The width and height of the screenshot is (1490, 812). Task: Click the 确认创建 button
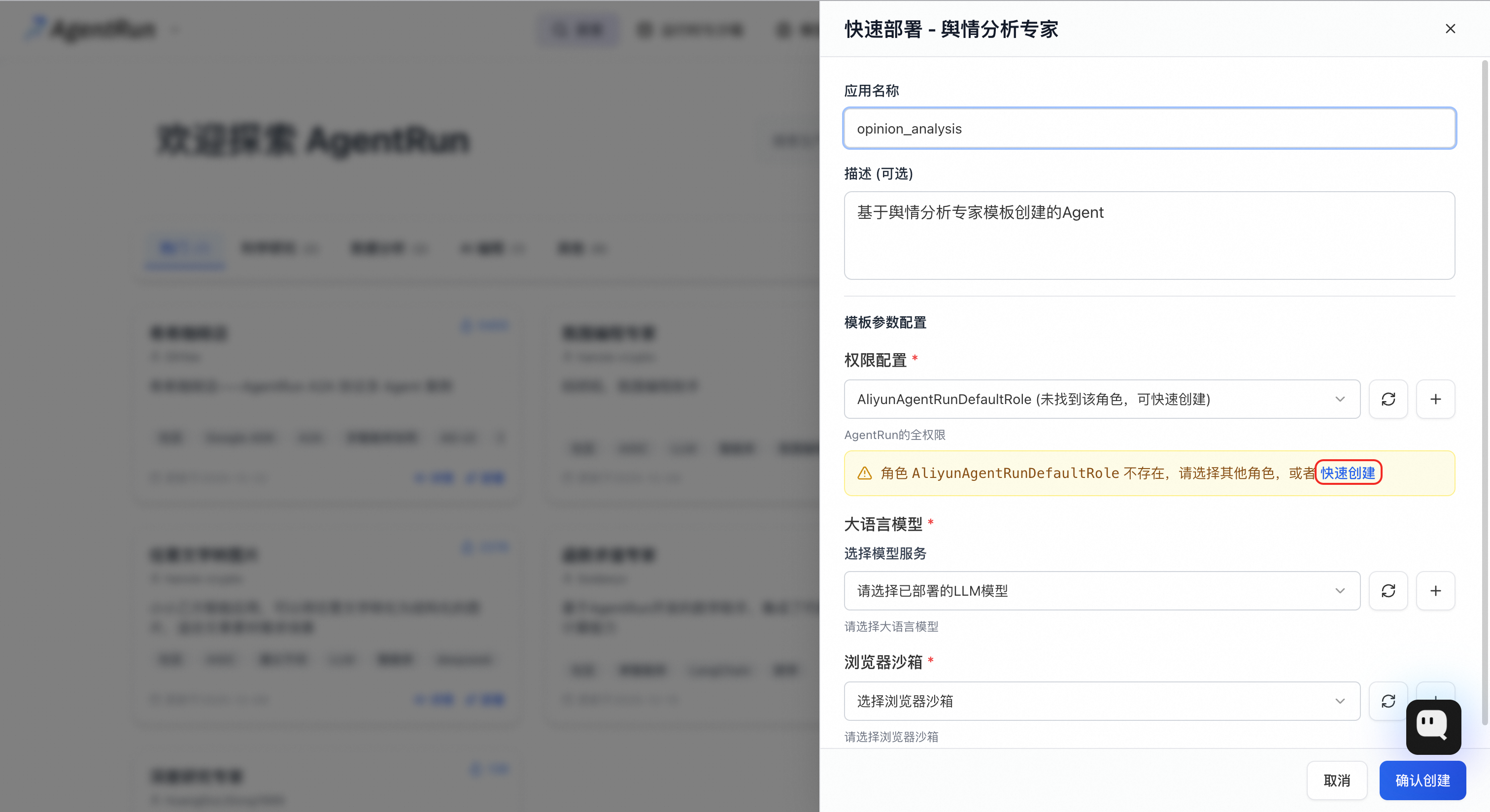point(1422,781)
